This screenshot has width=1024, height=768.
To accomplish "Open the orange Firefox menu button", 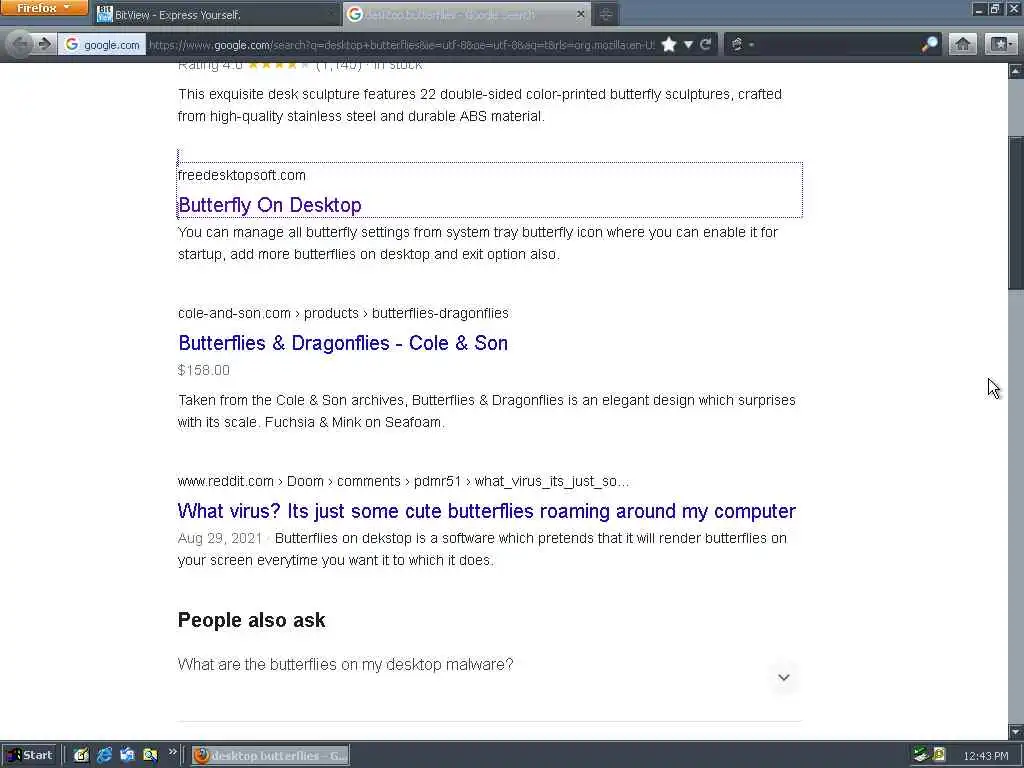I will coord(44,8).
